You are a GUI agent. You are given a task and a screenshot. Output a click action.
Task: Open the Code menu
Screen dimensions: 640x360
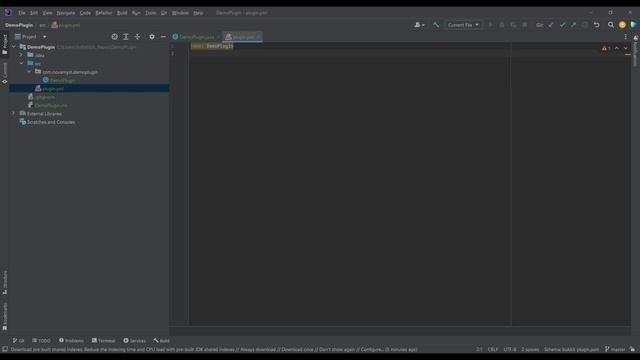(85, 13)
